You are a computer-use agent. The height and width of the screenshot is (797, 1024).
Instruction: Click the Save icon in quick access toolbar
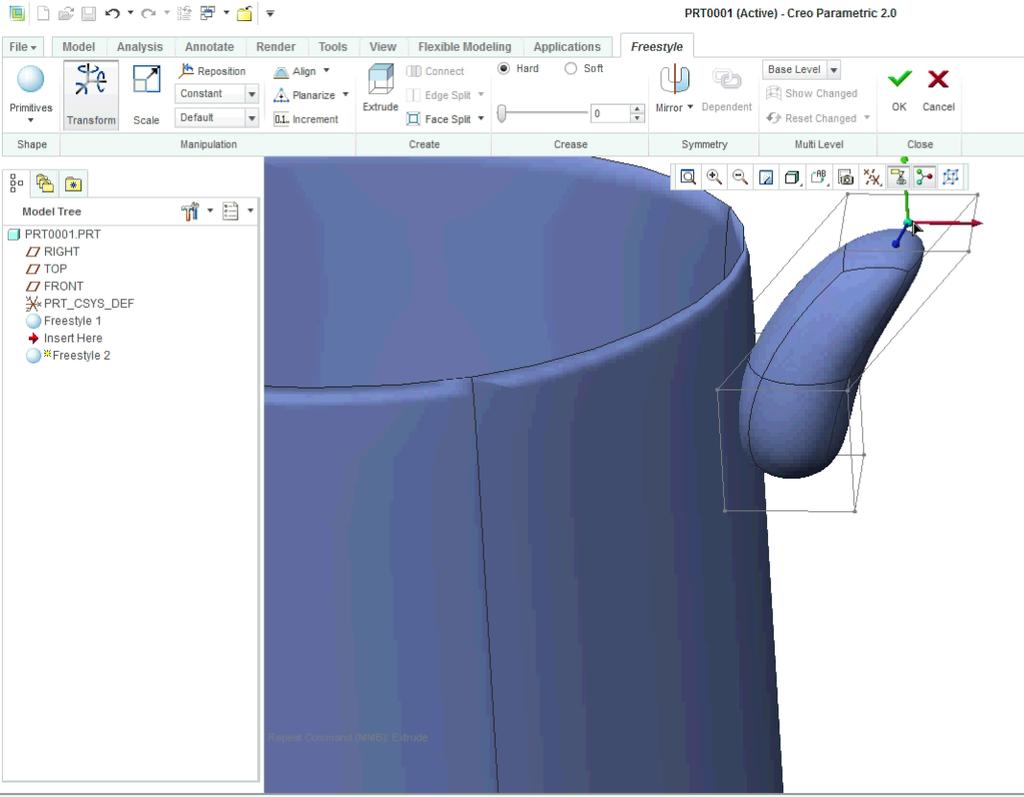click(88, 13)
